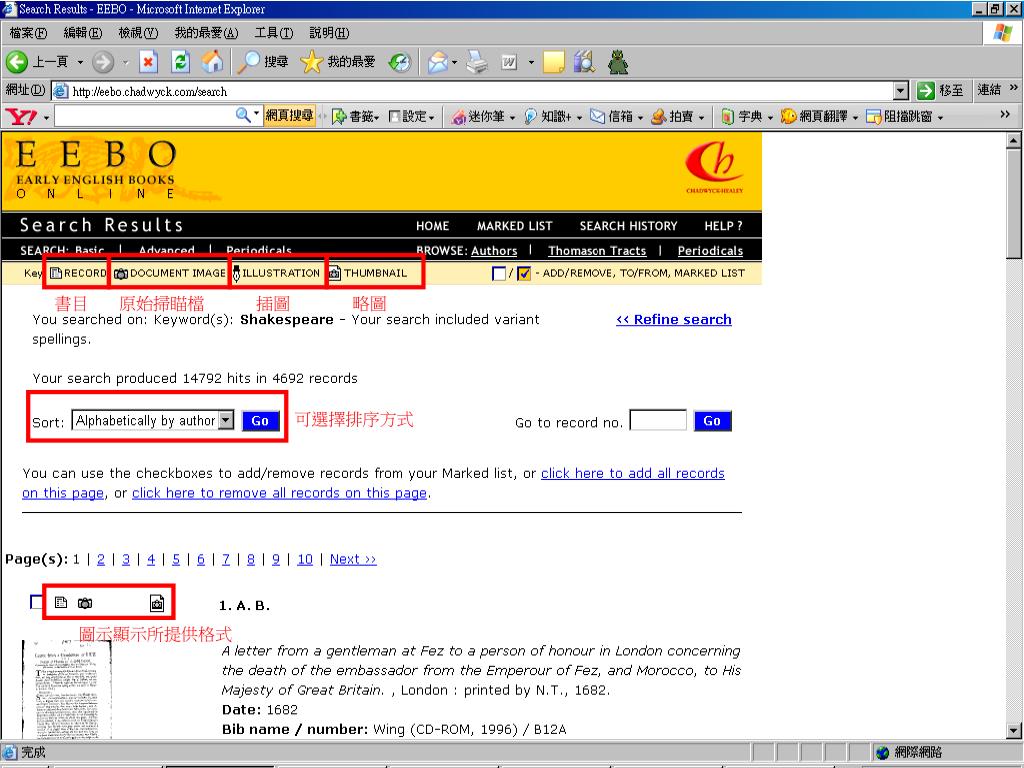Click the Next >> page link
Image resolution: width=1024 pixels, height=768 pixels.
pyautogui.click(x=353, y=559)
